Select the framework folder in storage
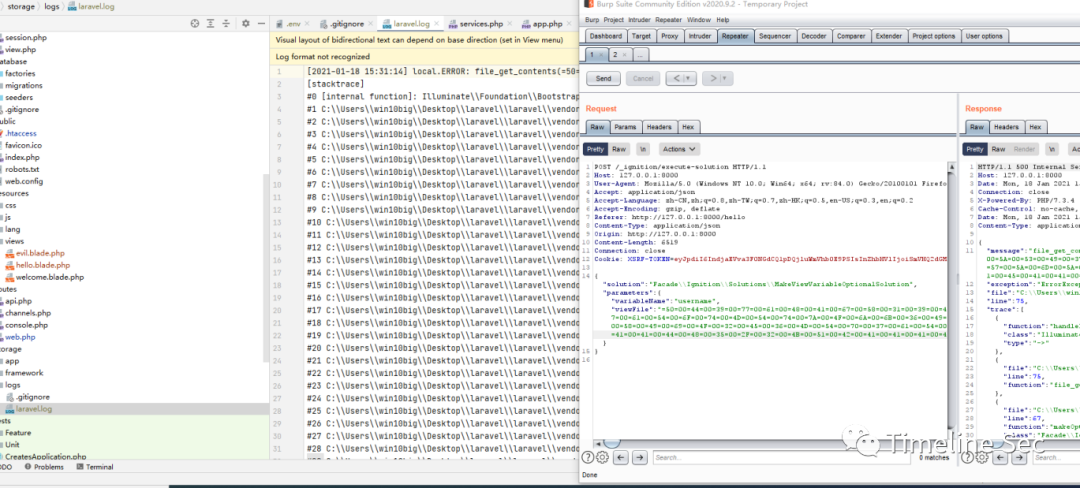Screen dimensions: 1080x488 [24, 373]
